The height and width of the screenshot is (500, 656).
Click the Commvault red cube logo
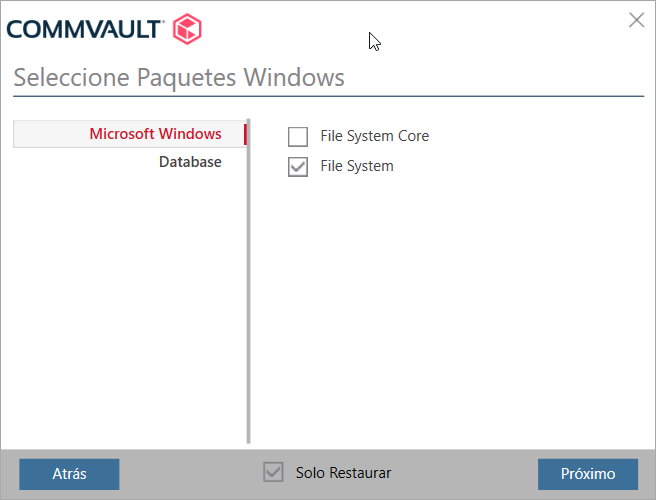188,28
